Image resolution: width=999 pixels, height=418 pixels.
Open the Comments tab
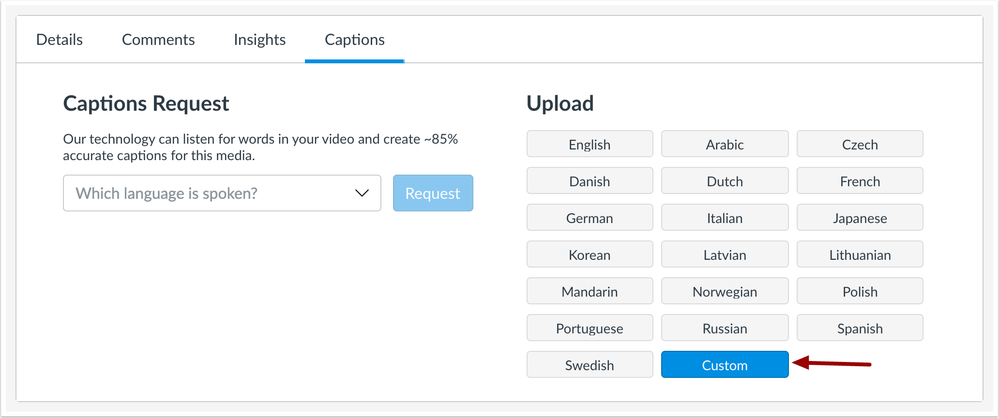(x=158, y=40)
